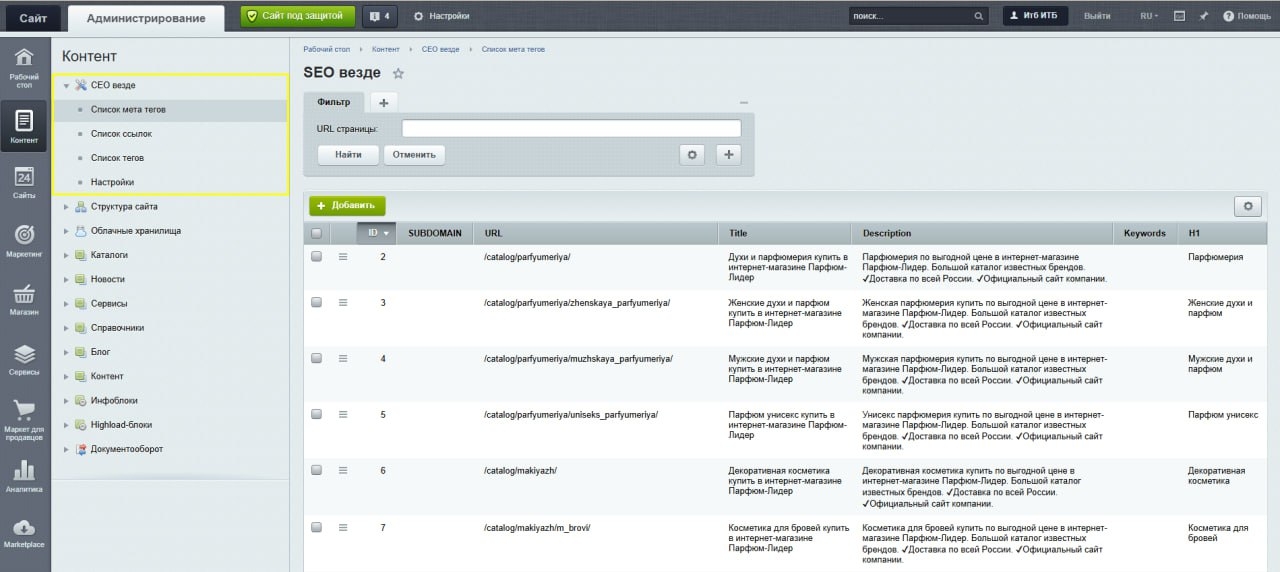
Task: Open row actions menu for ID 5
Action: 343,414
